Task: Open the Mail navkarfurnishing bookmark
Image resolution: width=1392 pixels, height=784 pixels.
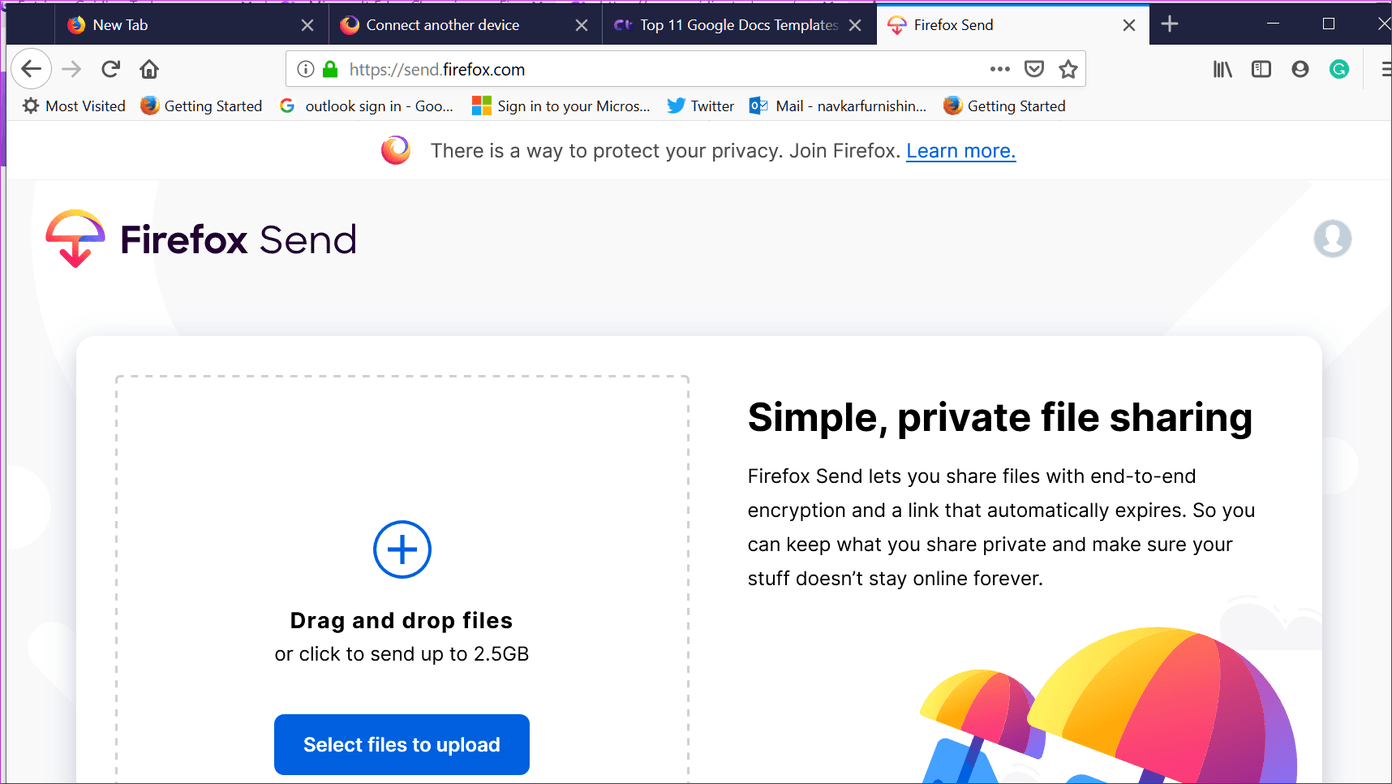Action: point(838,106)
